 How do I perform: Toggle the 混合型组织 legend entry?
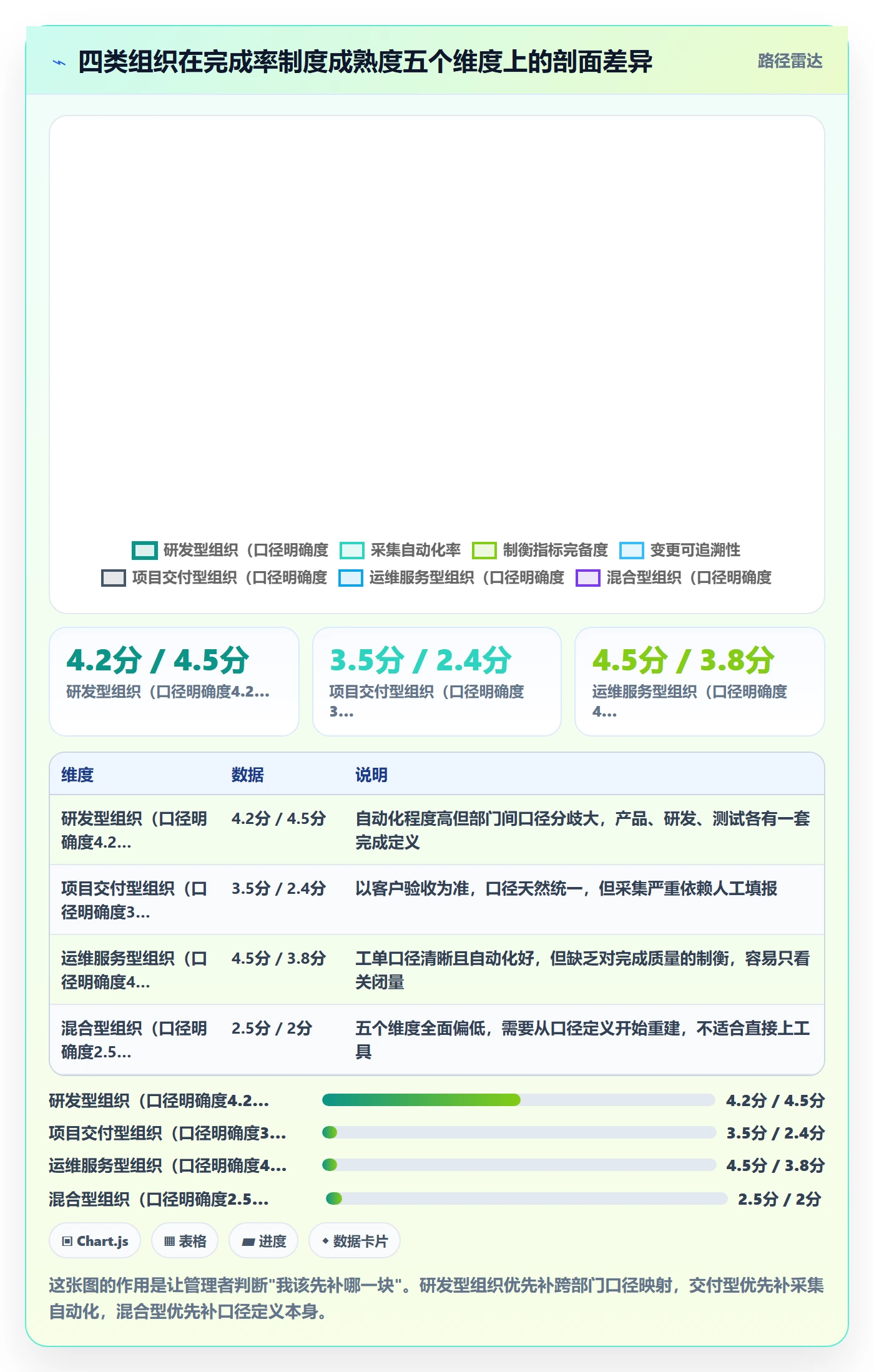[x=674, y=578]
